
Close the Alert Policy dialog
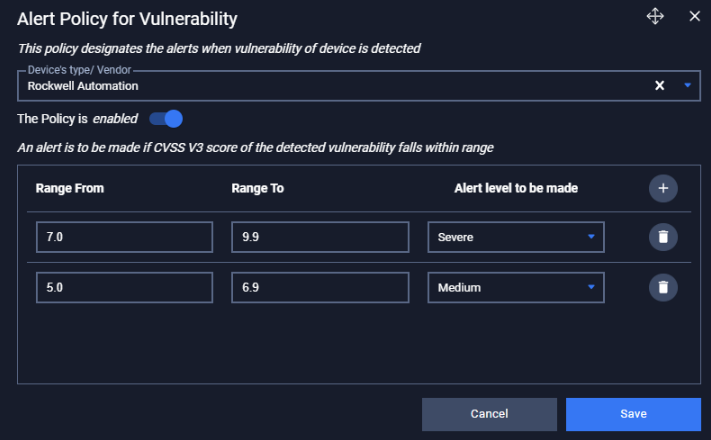(x=694, y=16)
